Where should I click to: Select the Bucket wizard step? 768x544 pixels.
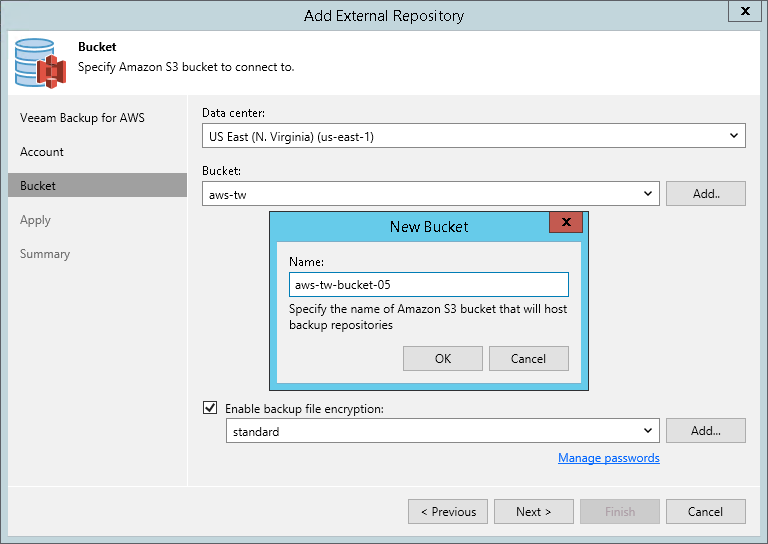[97, 185]
